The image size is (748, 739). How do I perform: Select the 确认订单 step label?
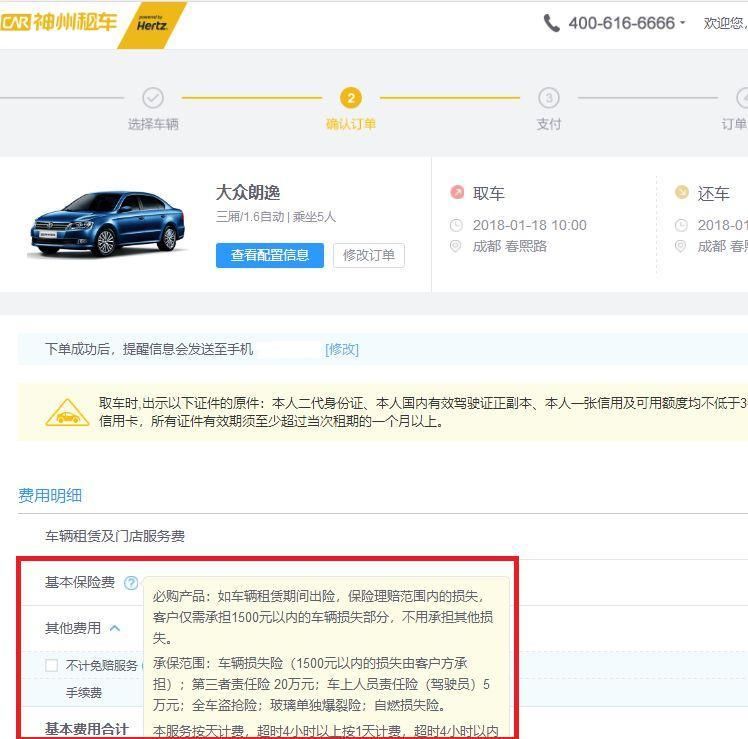click(351, 124)
